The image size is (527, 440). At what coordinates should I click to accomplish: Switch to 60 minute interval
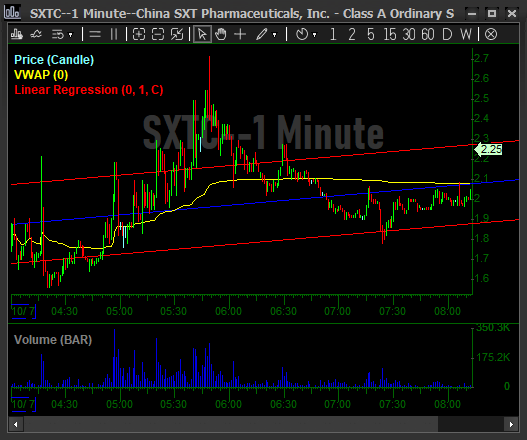[428, 34]
